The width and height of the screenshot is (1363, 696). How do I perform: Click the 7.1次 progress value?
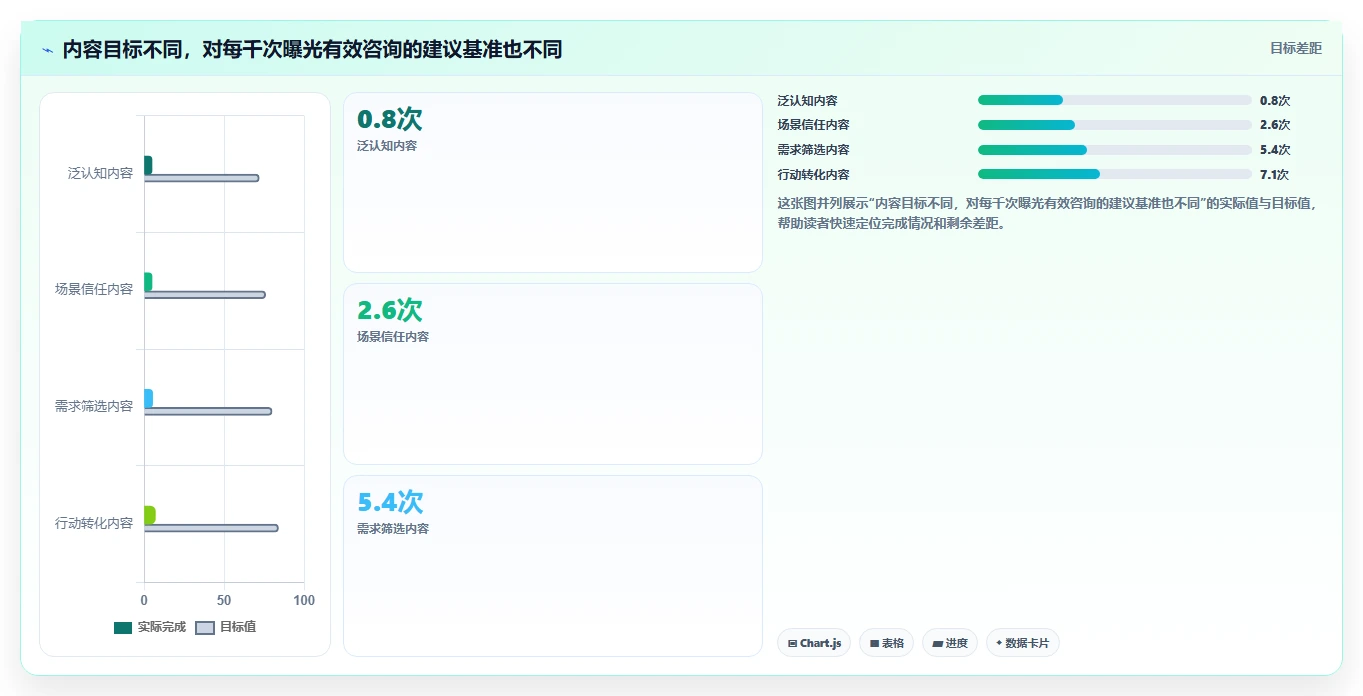pos(1275,175)
